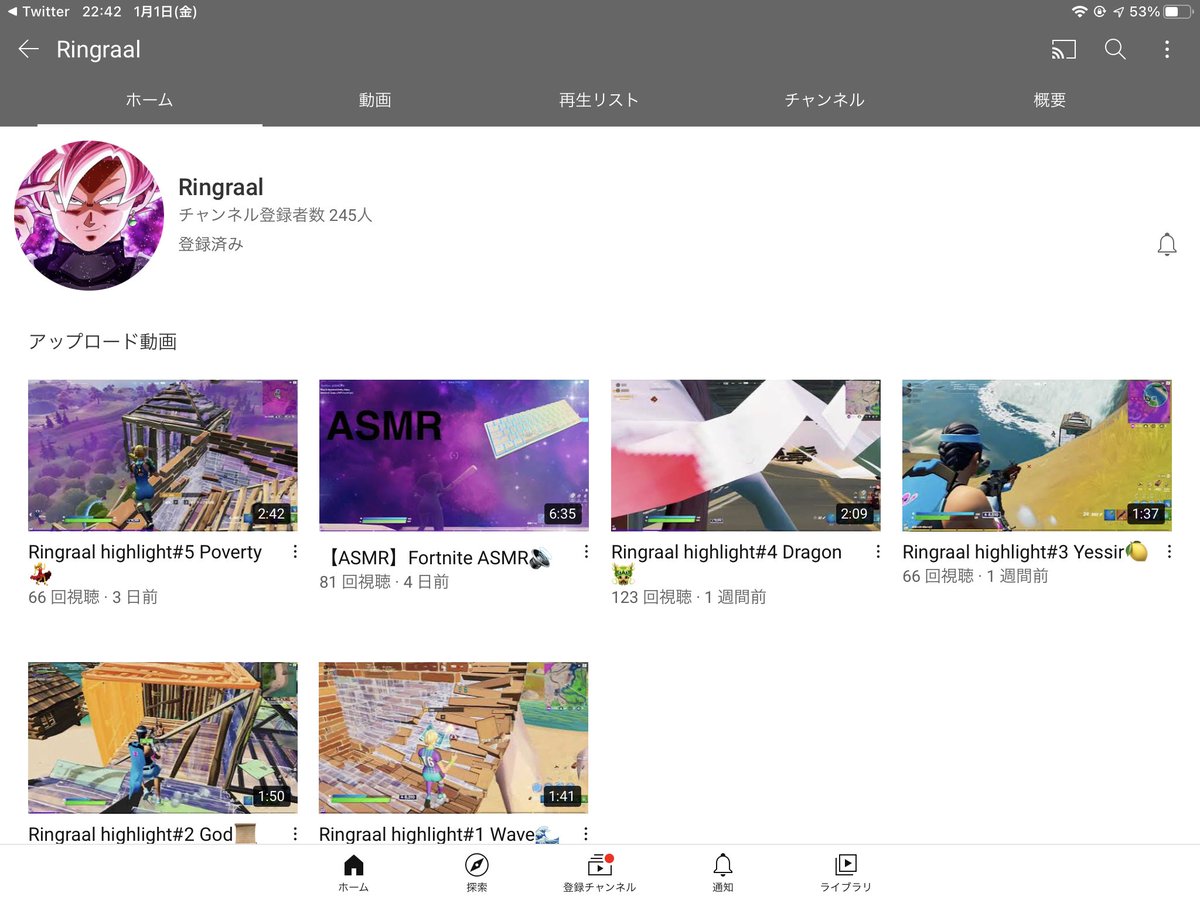Viewport: 1200px width, 900px height.
Task: Open title Ringraal highlight#1 Wave
Action: pos(439,834)
